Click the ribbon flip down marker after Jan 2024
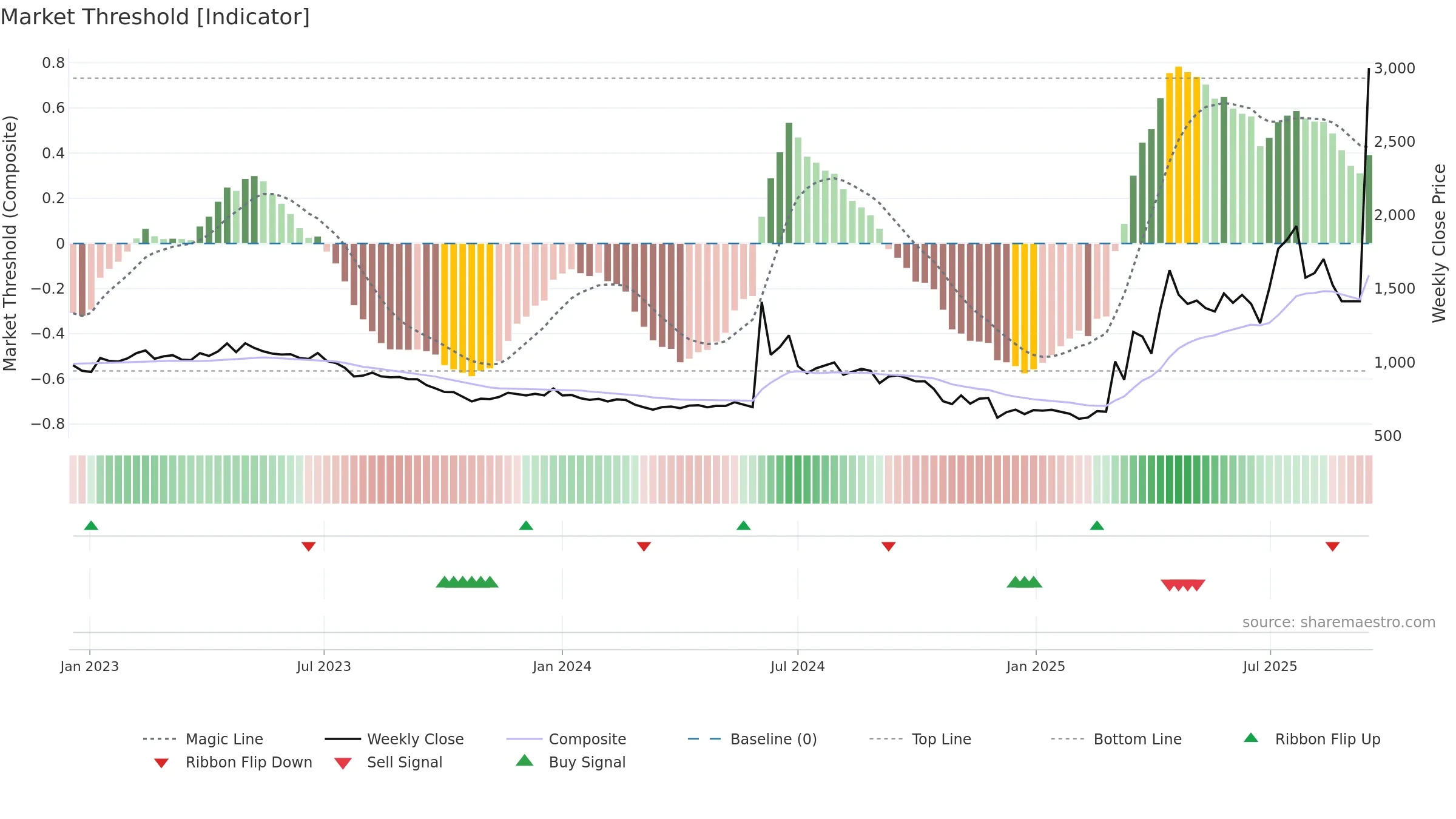The width and height of the screenshot is (1456, 819). (x=644, y=547)
